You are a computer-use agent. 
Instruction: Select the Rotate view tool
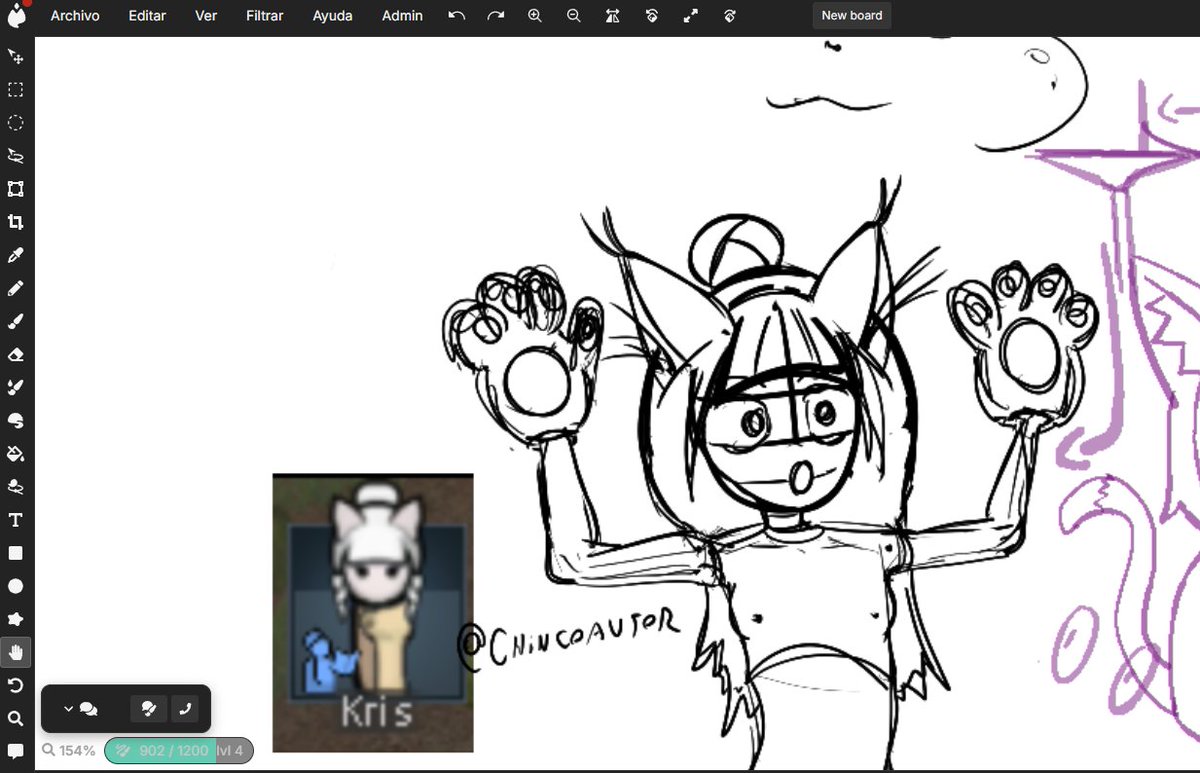coord(16,685)
